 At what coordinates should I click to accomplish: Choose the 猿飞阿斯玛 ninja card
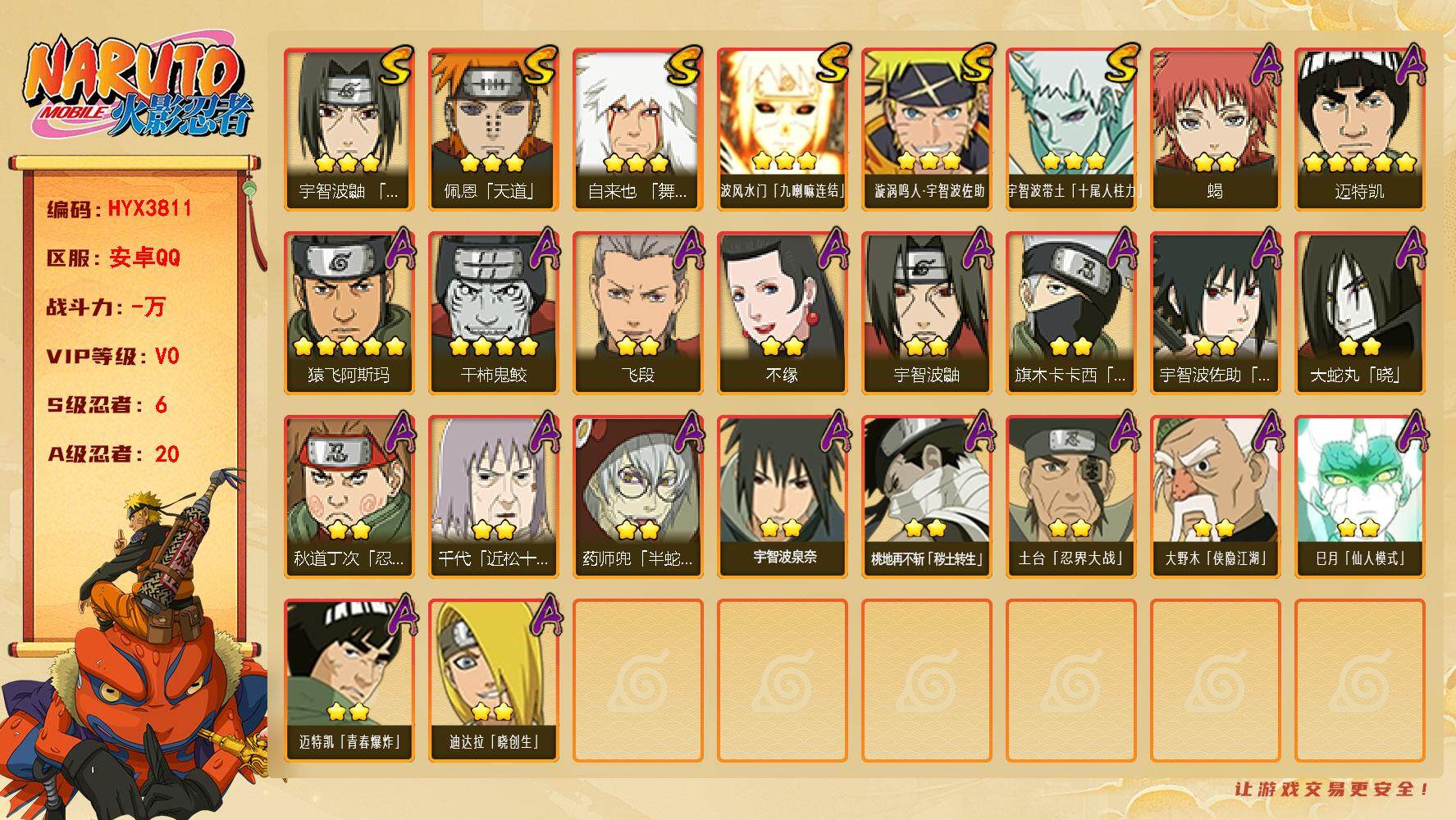(349, 313)
